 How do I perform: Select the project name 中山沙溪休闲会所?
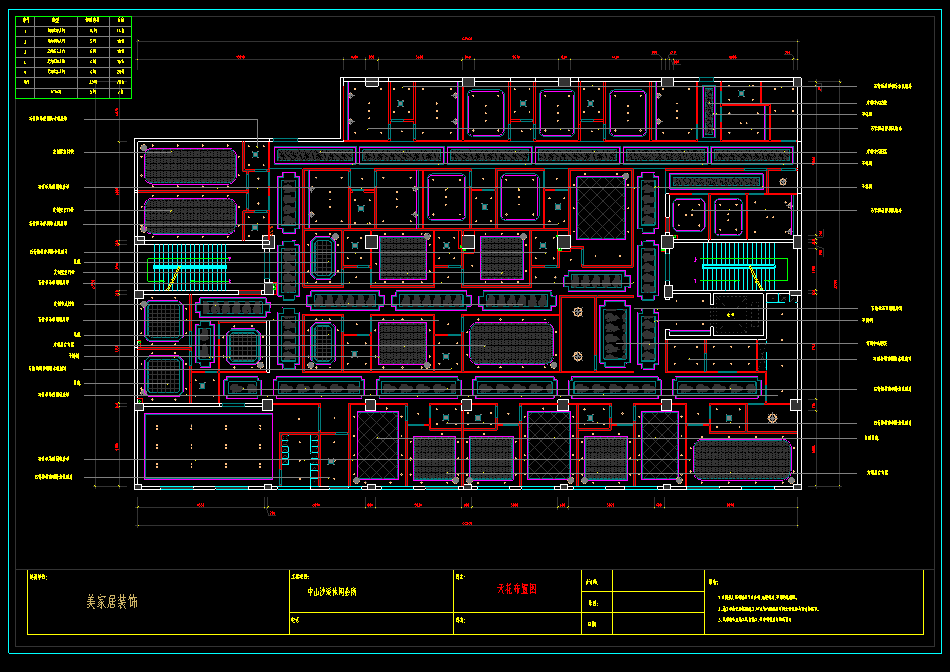(x=331, y=591)
